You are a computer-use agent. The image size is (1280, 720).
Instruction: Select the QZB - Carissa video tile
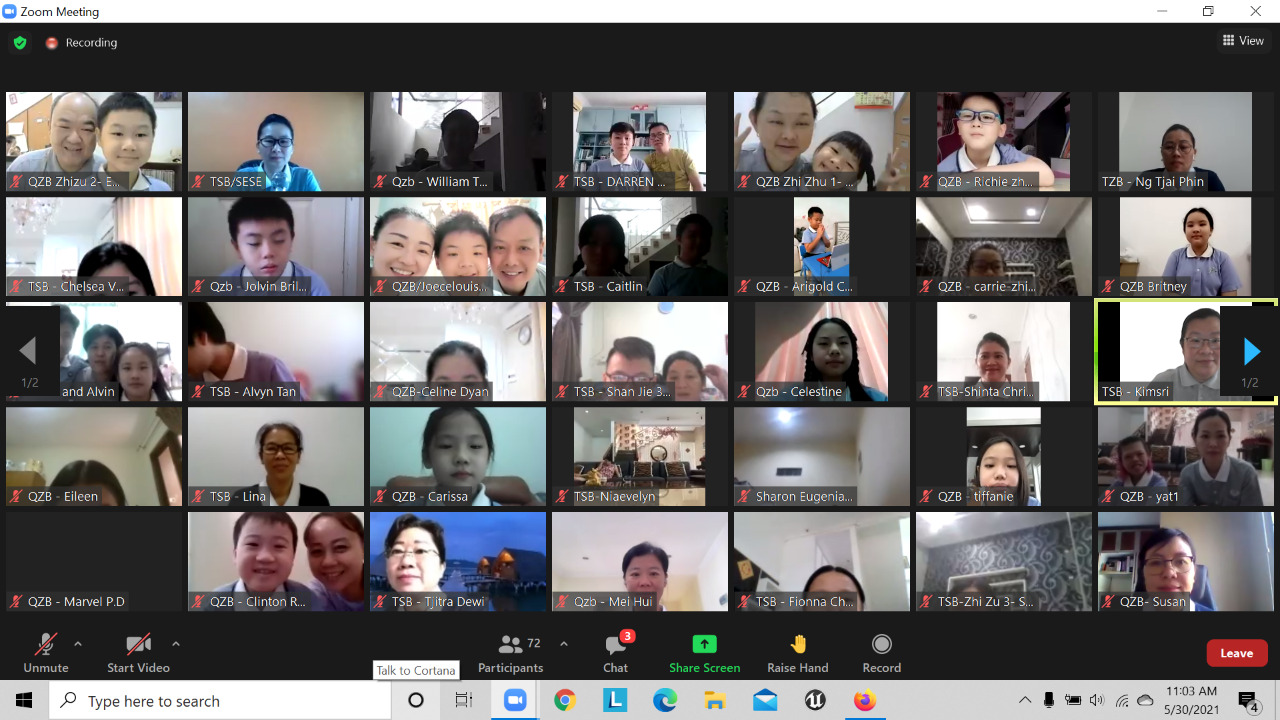[458, 457]
